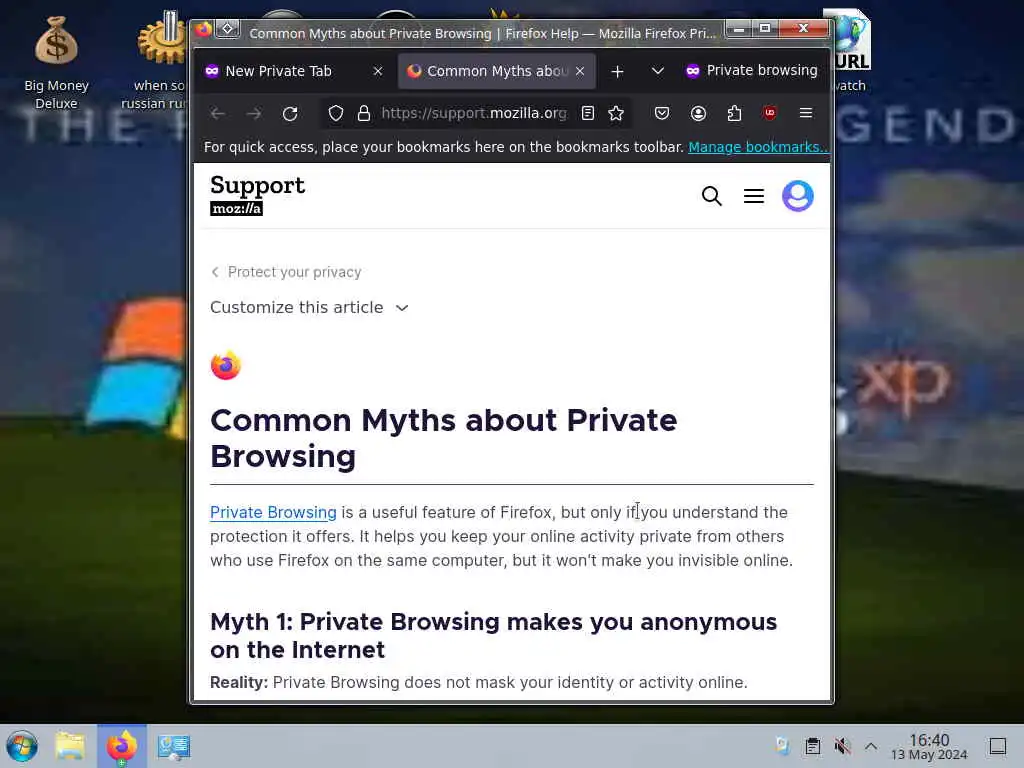
Task: Close the New Private Tab
Action: point(377,71)
